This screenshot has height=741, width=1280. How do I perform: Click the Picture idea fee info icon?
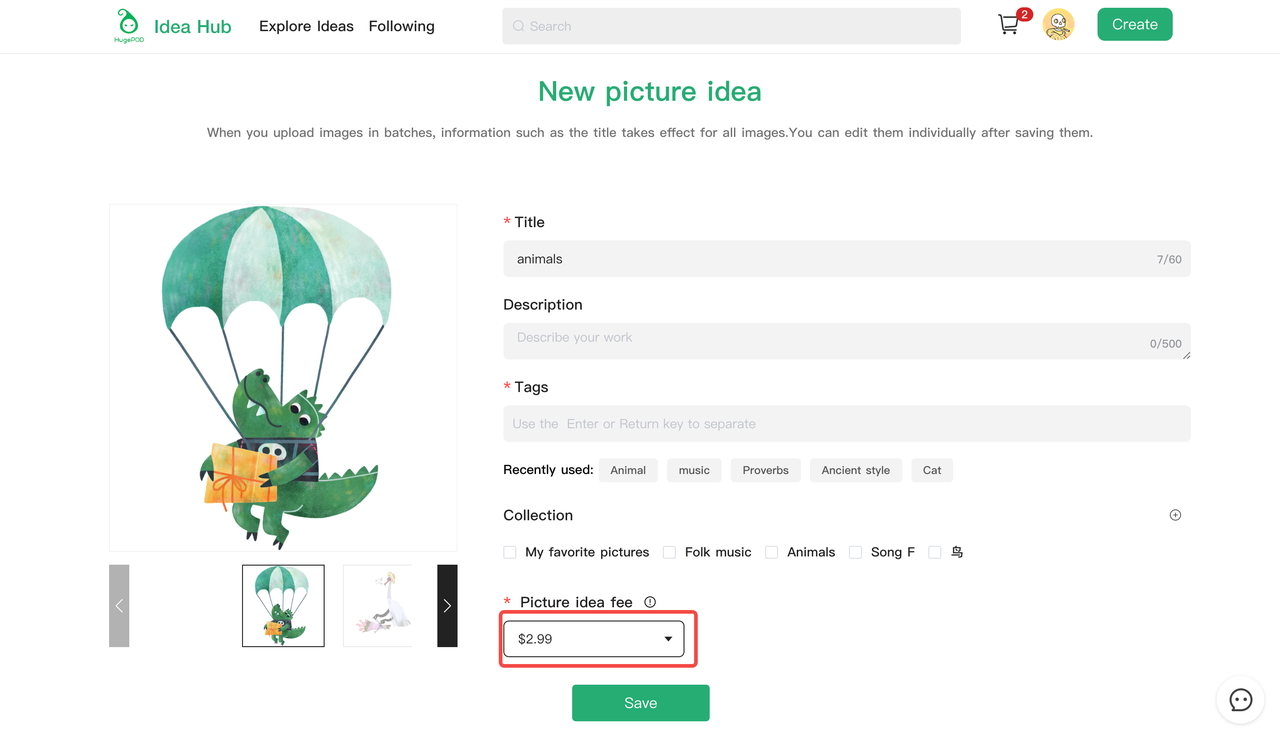(650, 602)
